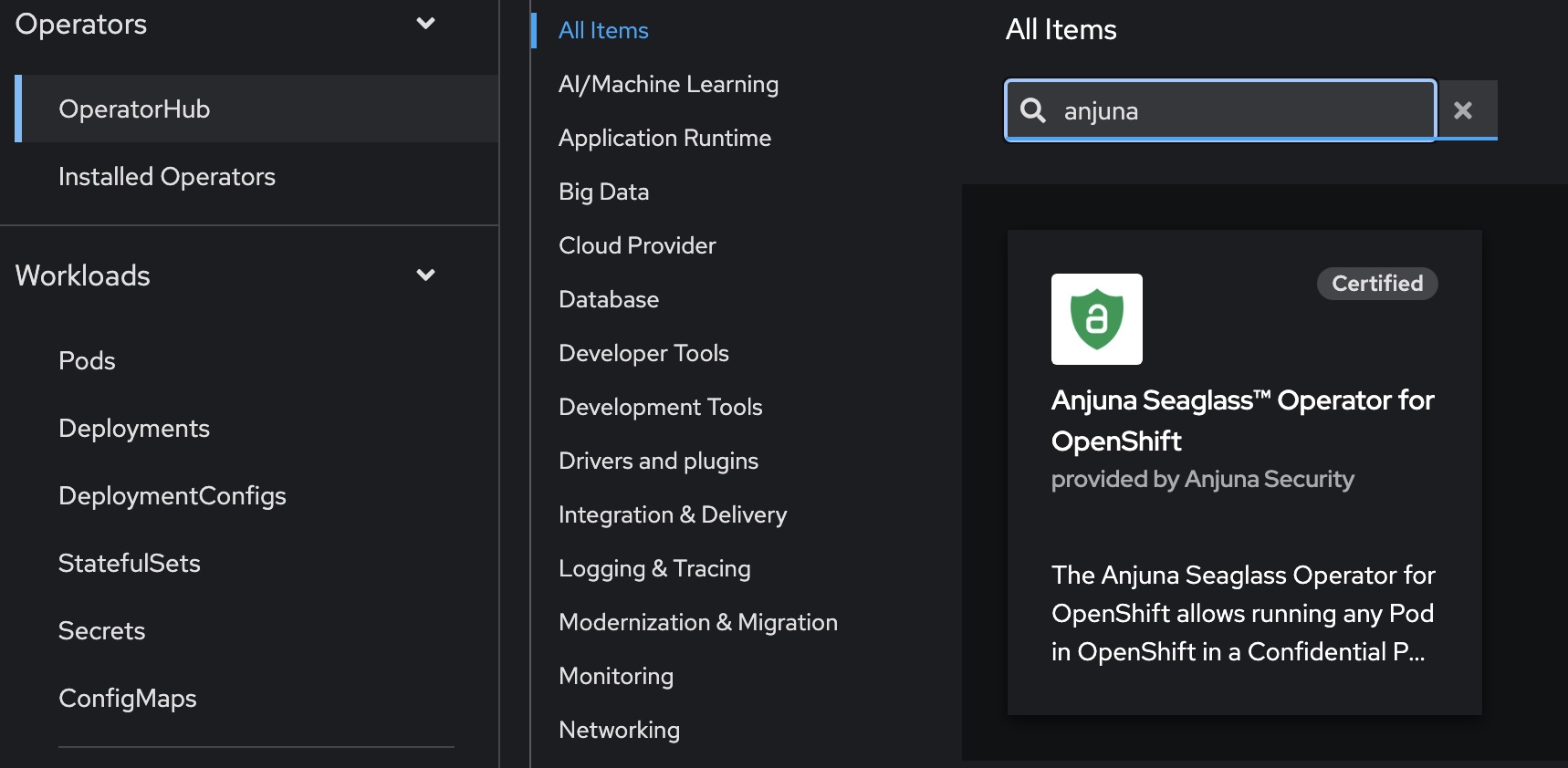Open the Secrets page

point(101,630)
